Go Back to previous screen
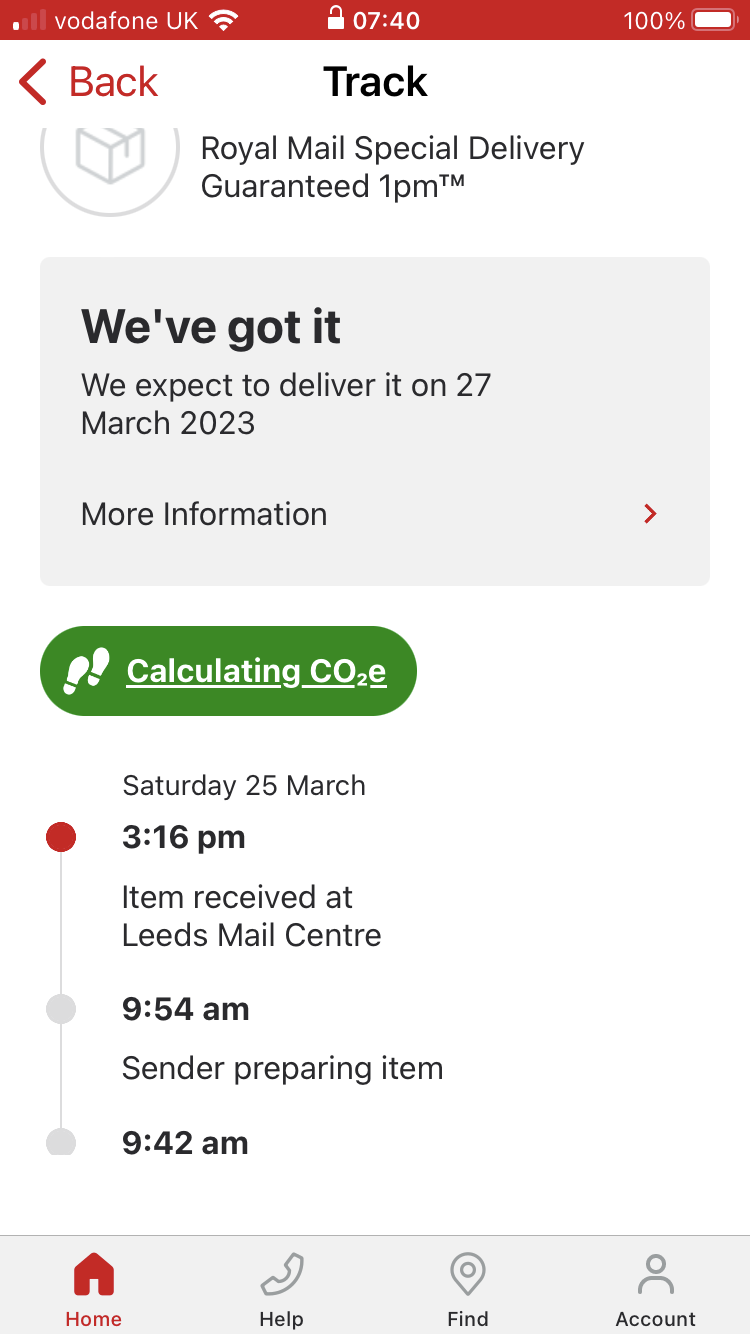 (x=89, y=82)
